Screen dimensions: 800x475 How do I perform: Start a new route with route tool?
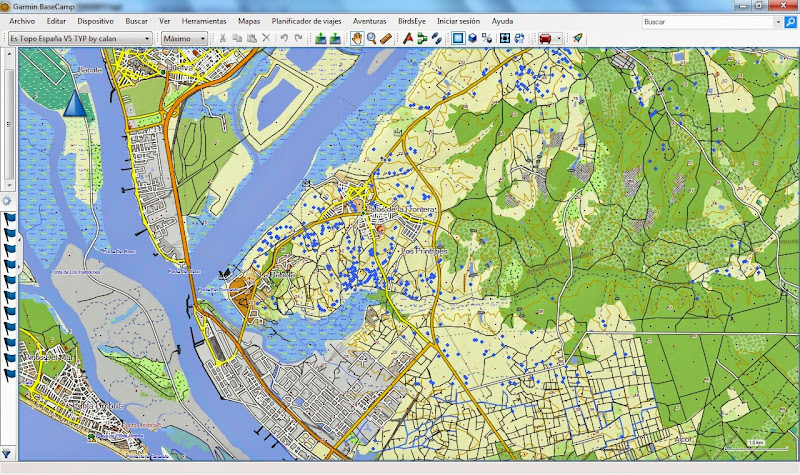[408, 38]
